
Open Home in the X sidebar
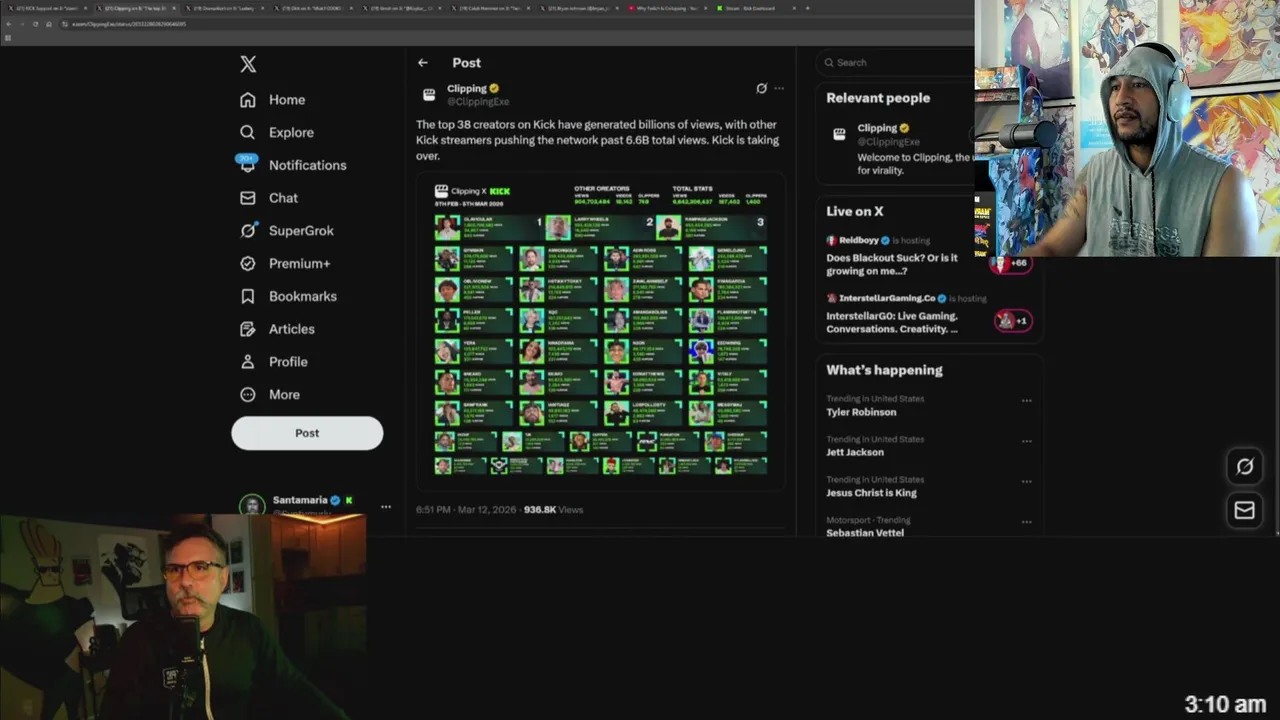pyautogui.click(x=273, y=100)
